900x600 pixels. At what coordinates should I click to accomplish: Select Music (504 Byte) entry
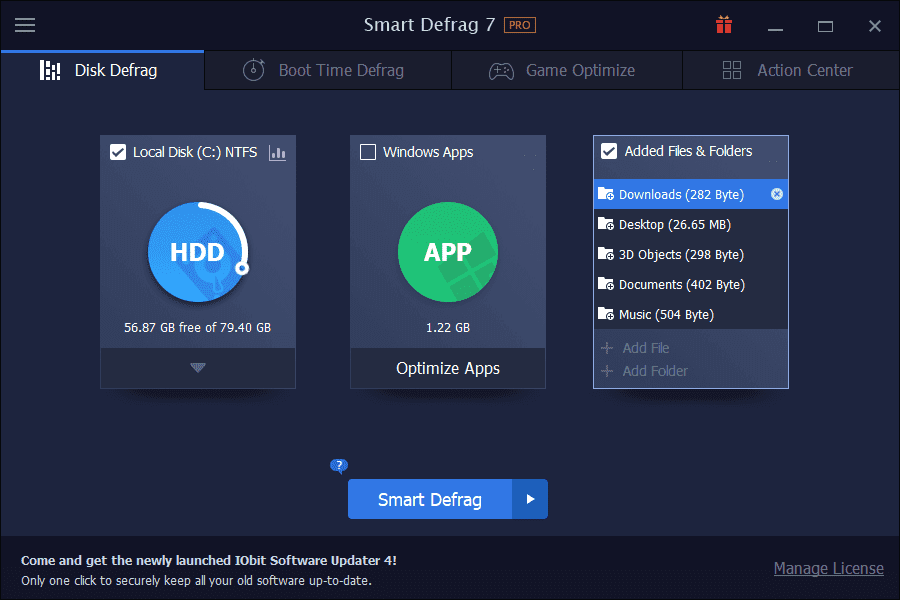[x=690, y=314]
